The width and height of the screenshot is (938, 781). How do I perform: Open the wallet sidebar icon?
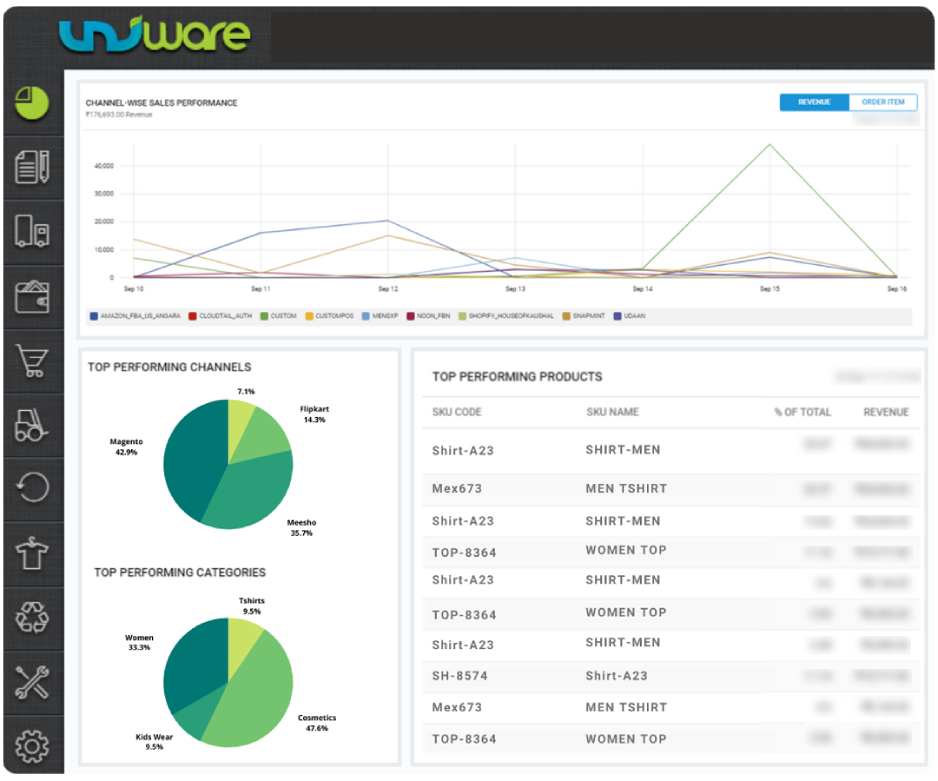point(32,297)
